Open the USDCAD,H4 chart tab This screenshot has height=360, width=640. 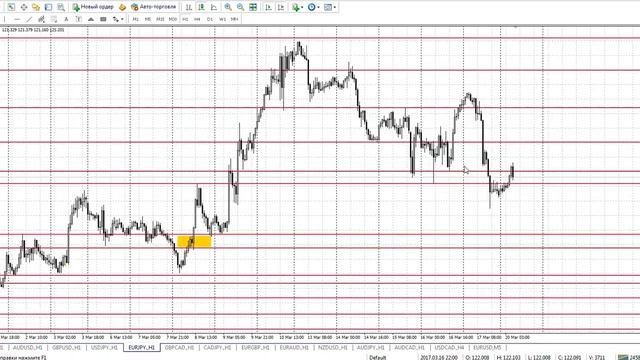coord(449,348)
